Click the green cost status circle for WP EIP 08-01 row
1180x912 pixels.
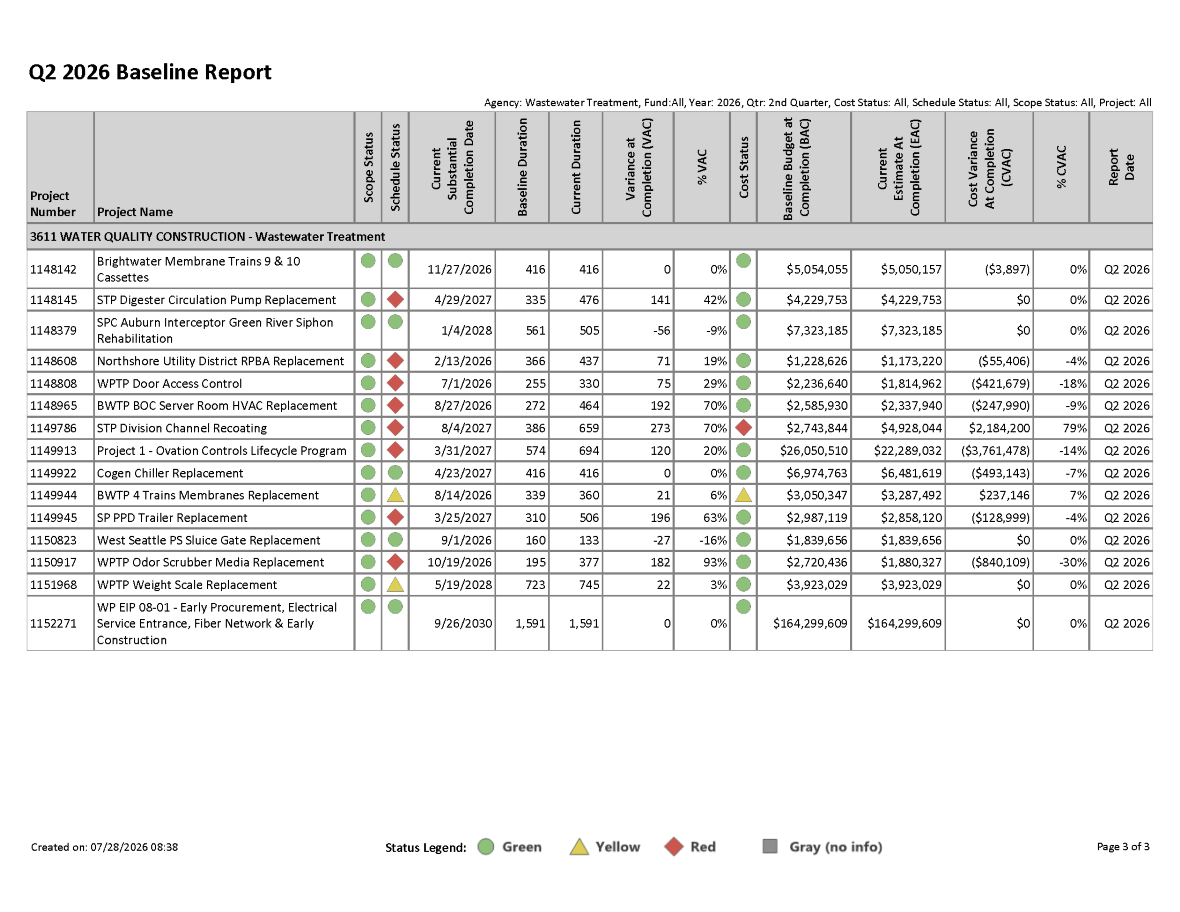(x=744, y=606)
